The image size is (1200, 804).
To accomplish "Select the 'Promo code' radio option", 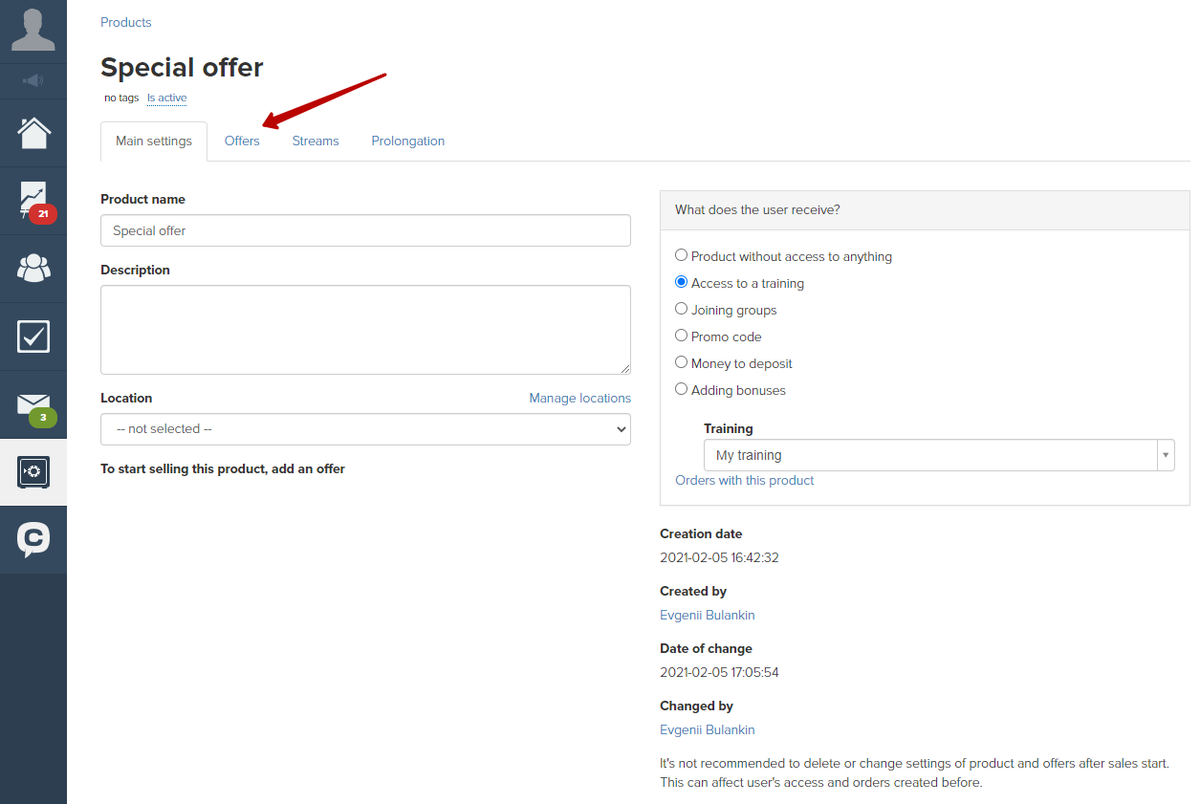I will pyautogui.click(x=681, y=336).
